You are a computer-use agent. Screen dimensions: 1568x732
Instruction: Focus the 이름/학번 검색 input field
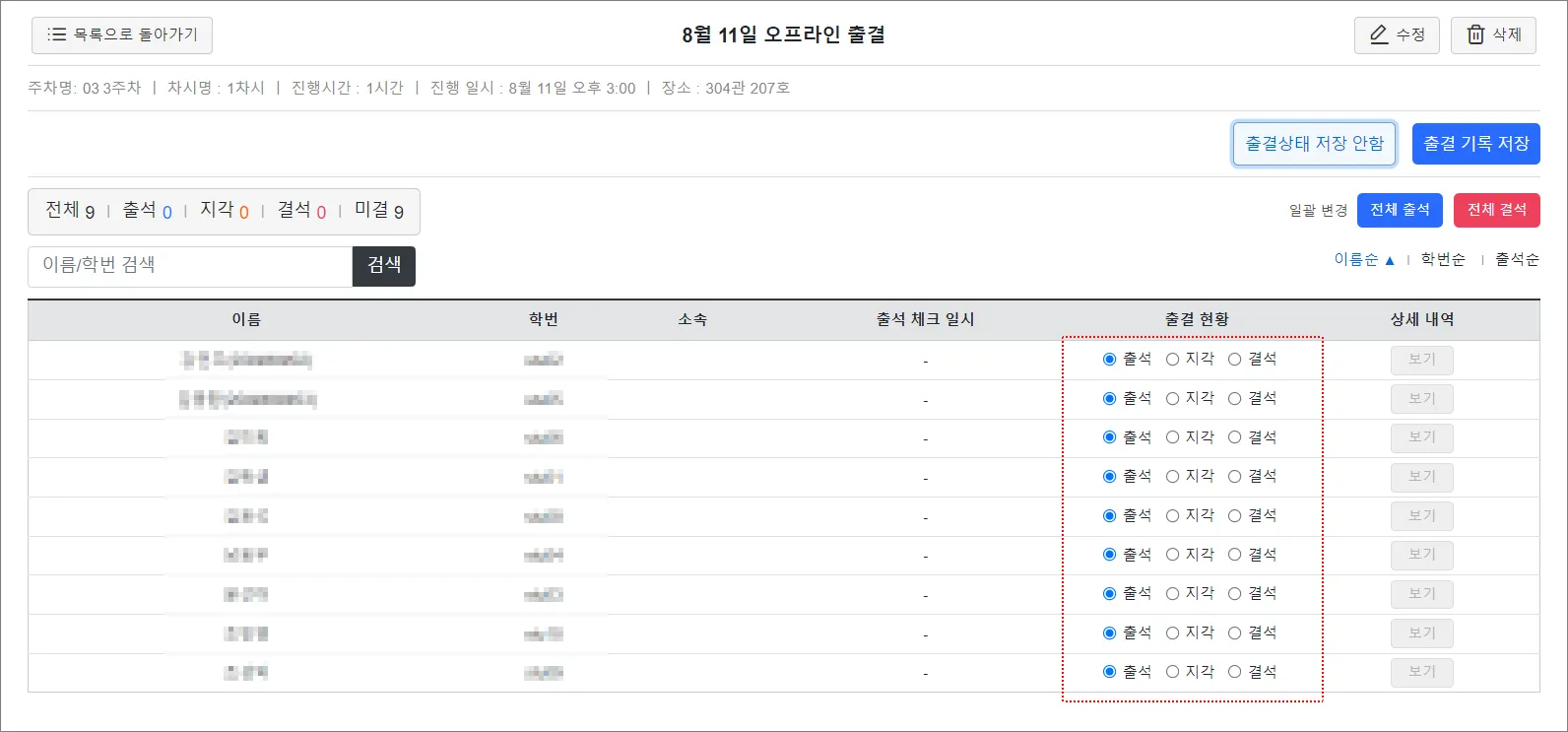pyautogui.click(x=190, y=266)
